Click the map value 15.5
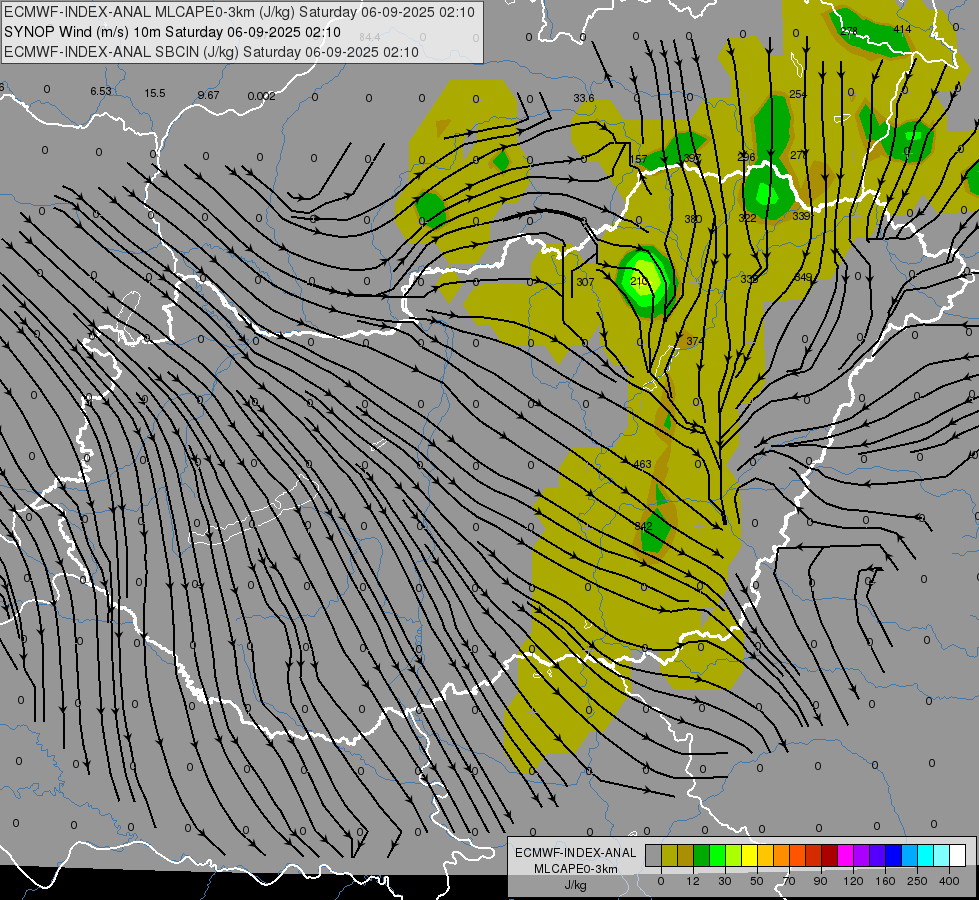Screen dimensions: 979x900 155,93
